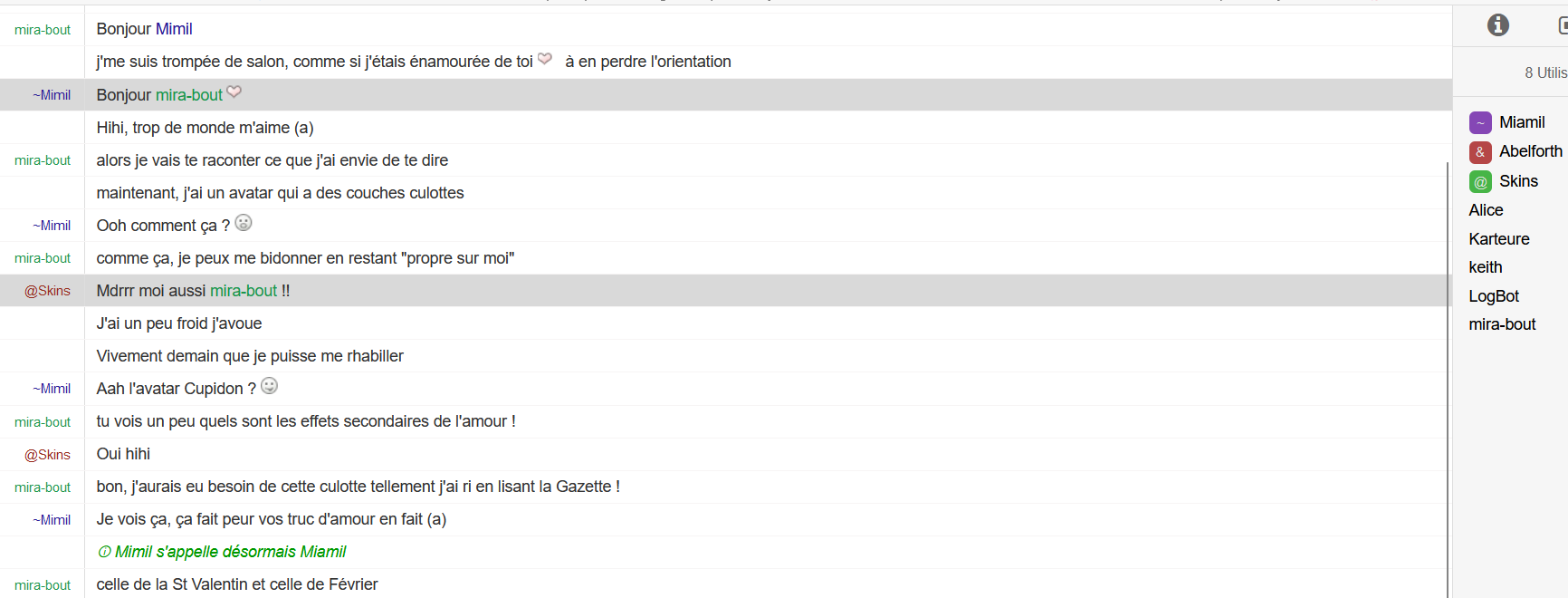The image size is (1568, 598).
Task: Click the ~Mimil sender name beside "Je vois ça"
Action: pyautogui.click(x=52, y=520)
